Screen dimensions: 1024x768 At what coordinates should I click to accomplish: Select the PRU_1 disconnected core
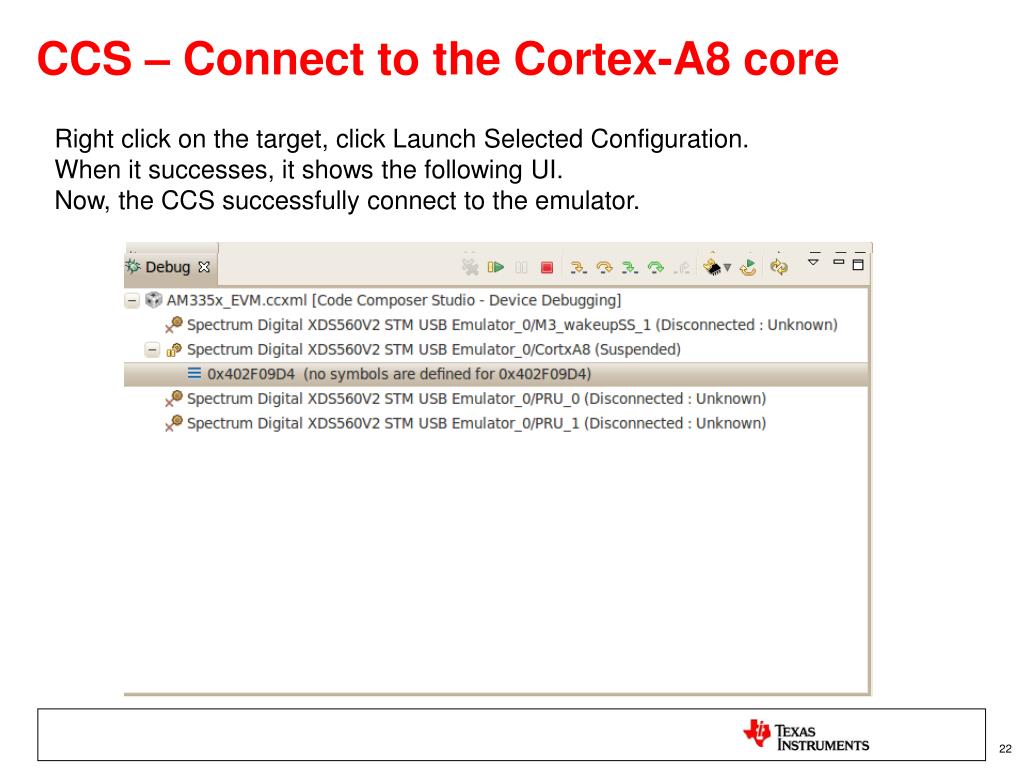[x=476, y=424]
